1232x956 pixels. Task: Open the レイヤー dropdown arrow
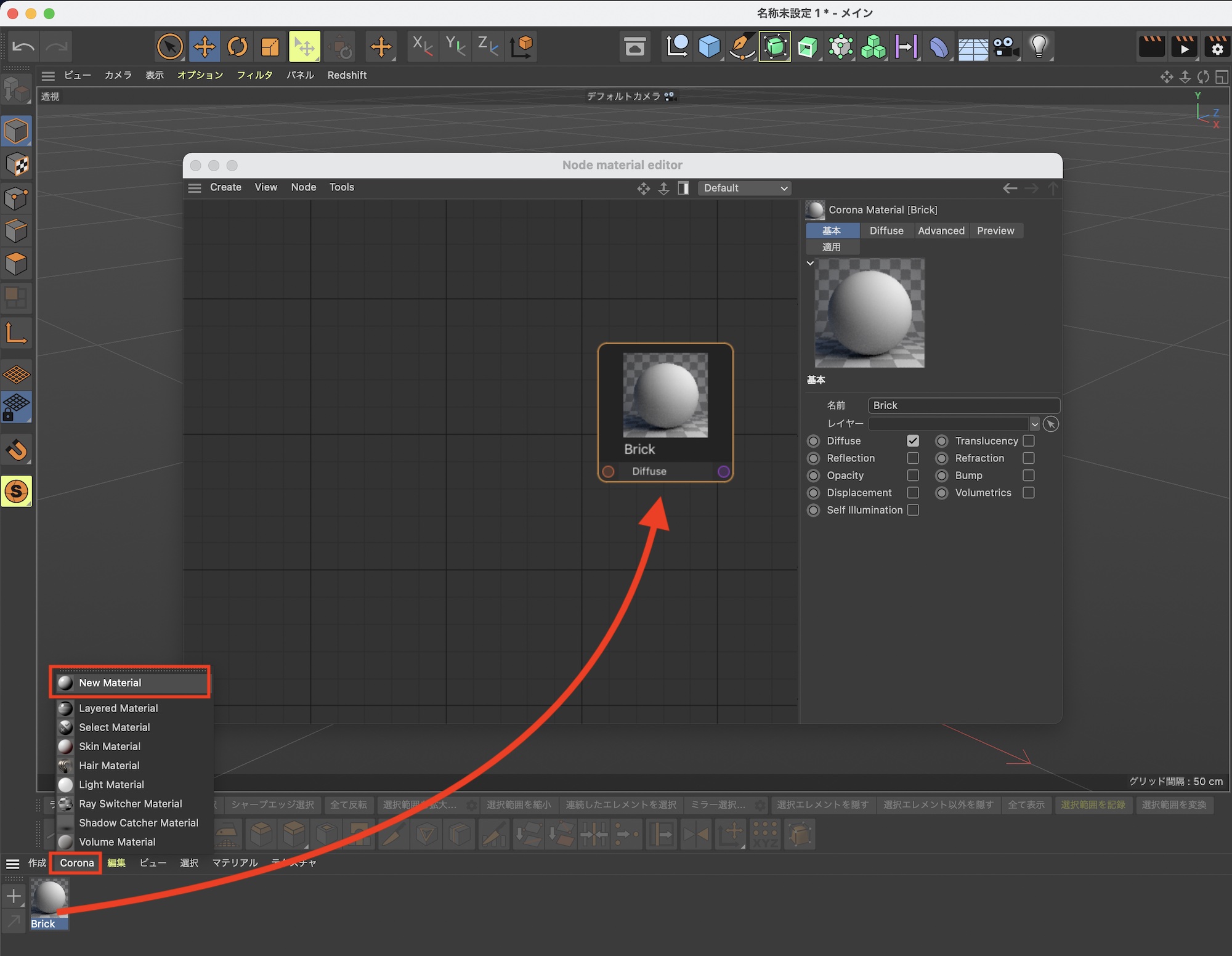click(1034, 424)
